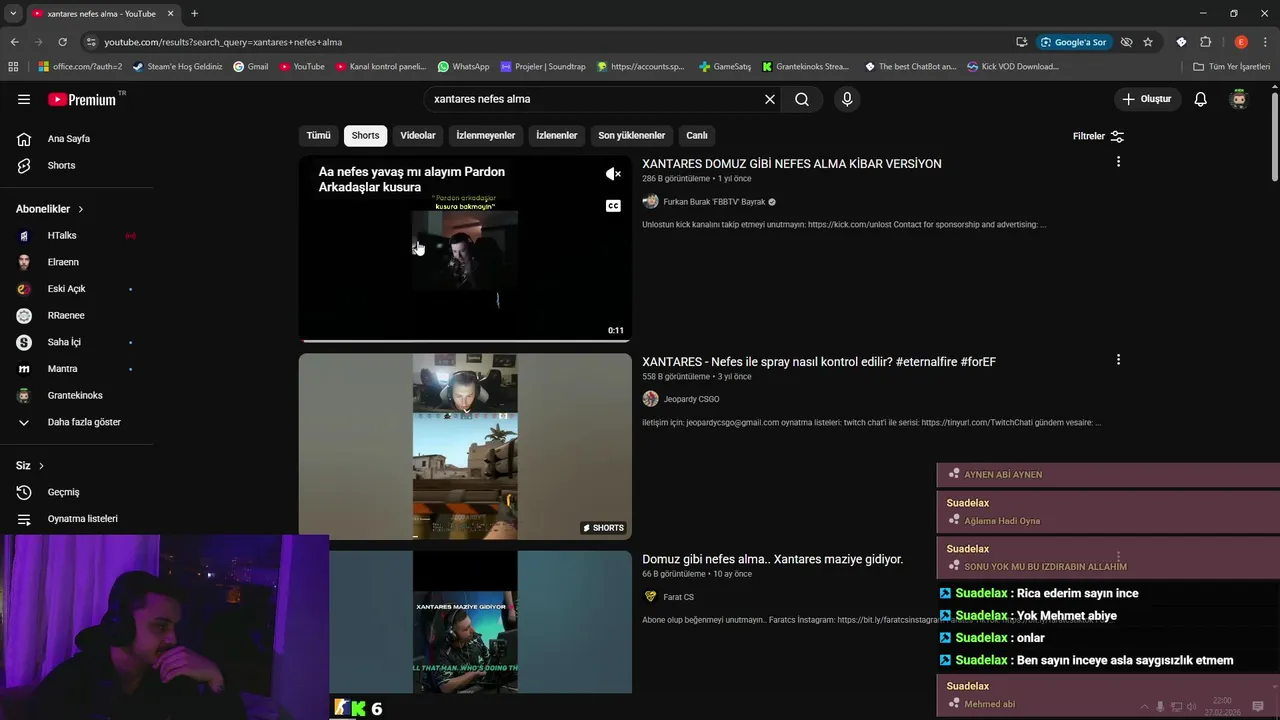This screenshot has width=1280, height=720.
Task: Play the Aa nefes yavaş mı alayım thumbnail
Action: coord(465,248)
